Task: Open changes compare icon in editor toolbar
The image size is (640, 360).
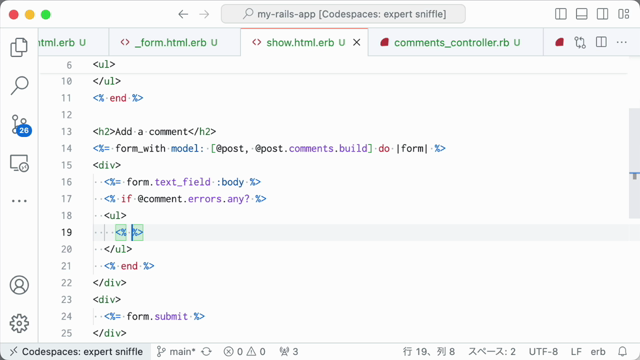Action: click(x=580, y=42)
